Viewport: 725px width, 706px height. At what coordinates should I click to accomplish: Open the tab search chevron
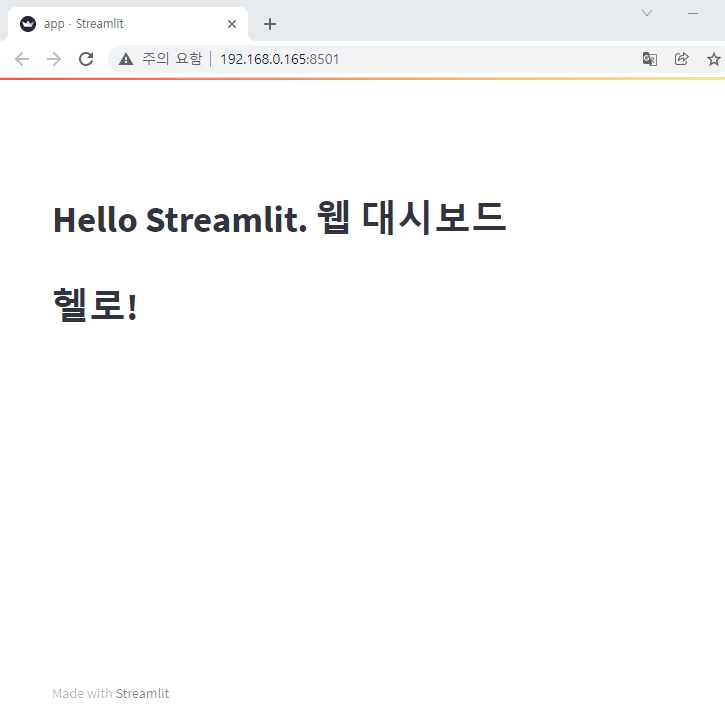(x=647, y=13)
